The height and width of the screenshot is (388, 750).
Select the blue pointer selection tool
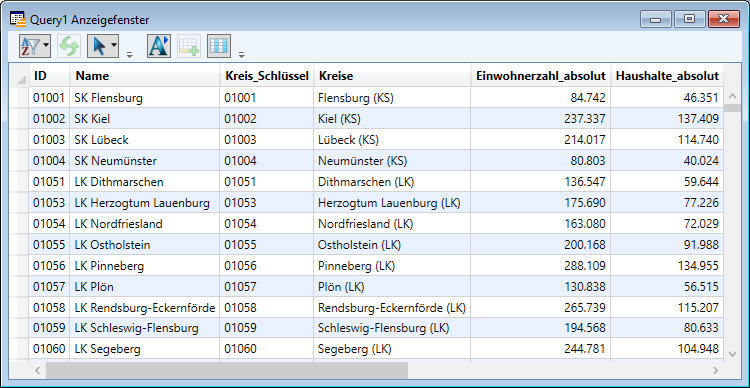click(x=99, y=46)
